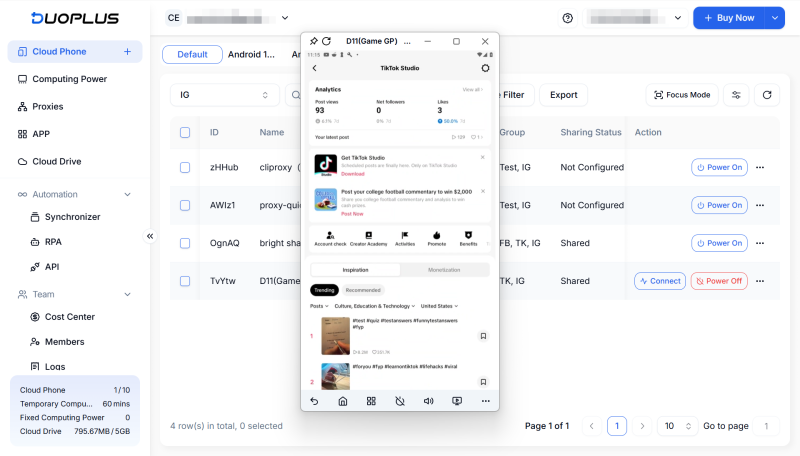Image resolution: width=800 pixels, height=456 pixels.
Task: Open the Buy Now dropdown arrow
Action: pos(775,18)
